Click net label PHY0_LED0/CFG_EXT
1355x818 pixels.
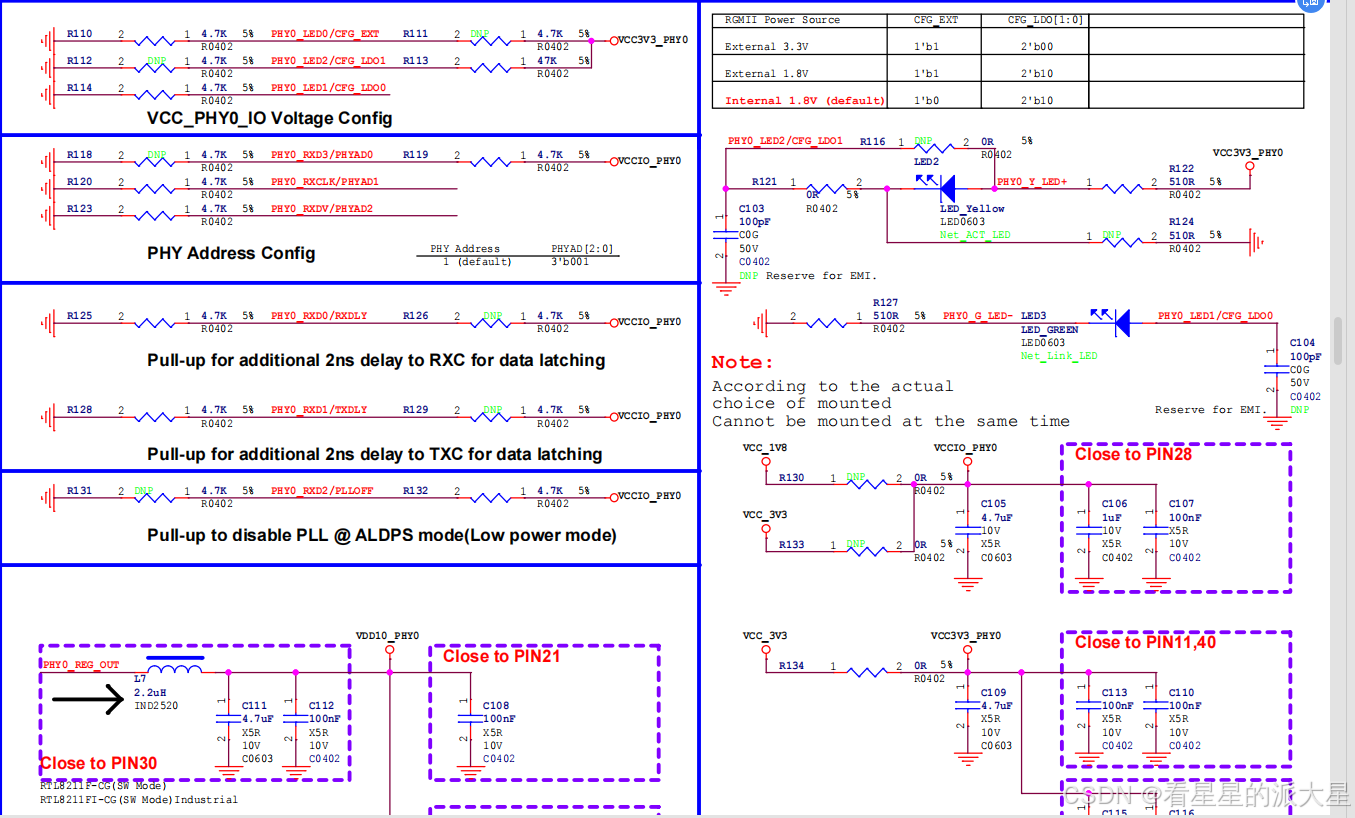click(326, 34)
